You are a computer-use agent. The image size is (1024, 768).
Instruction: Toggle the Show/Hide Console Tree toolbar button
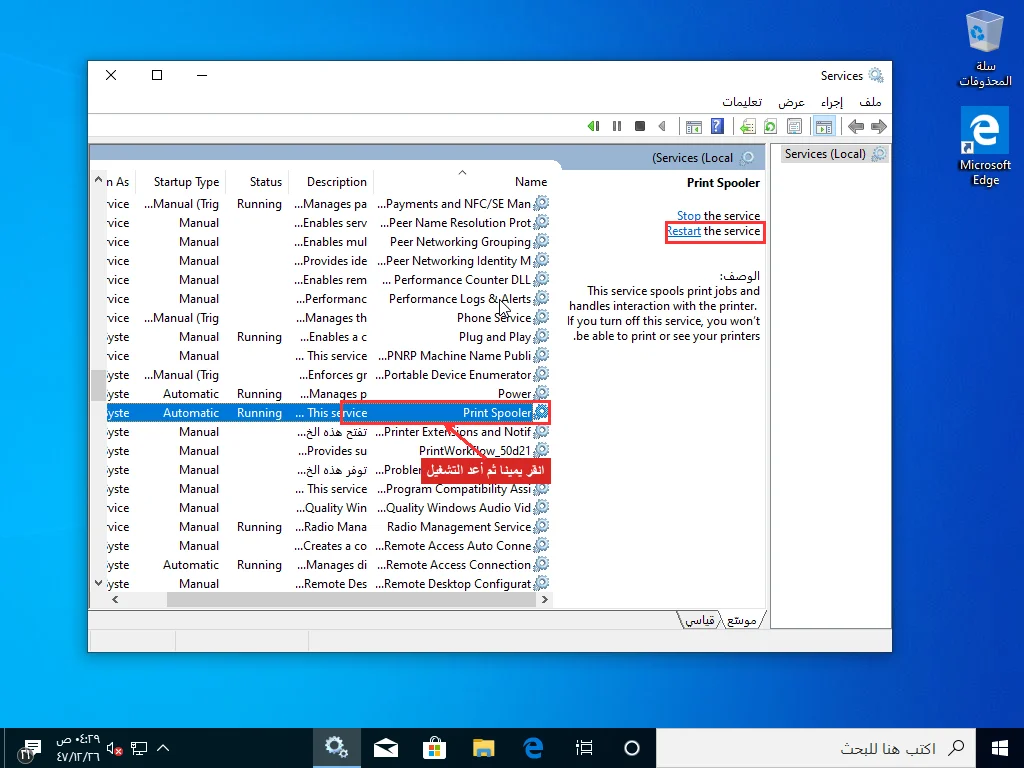824,126
